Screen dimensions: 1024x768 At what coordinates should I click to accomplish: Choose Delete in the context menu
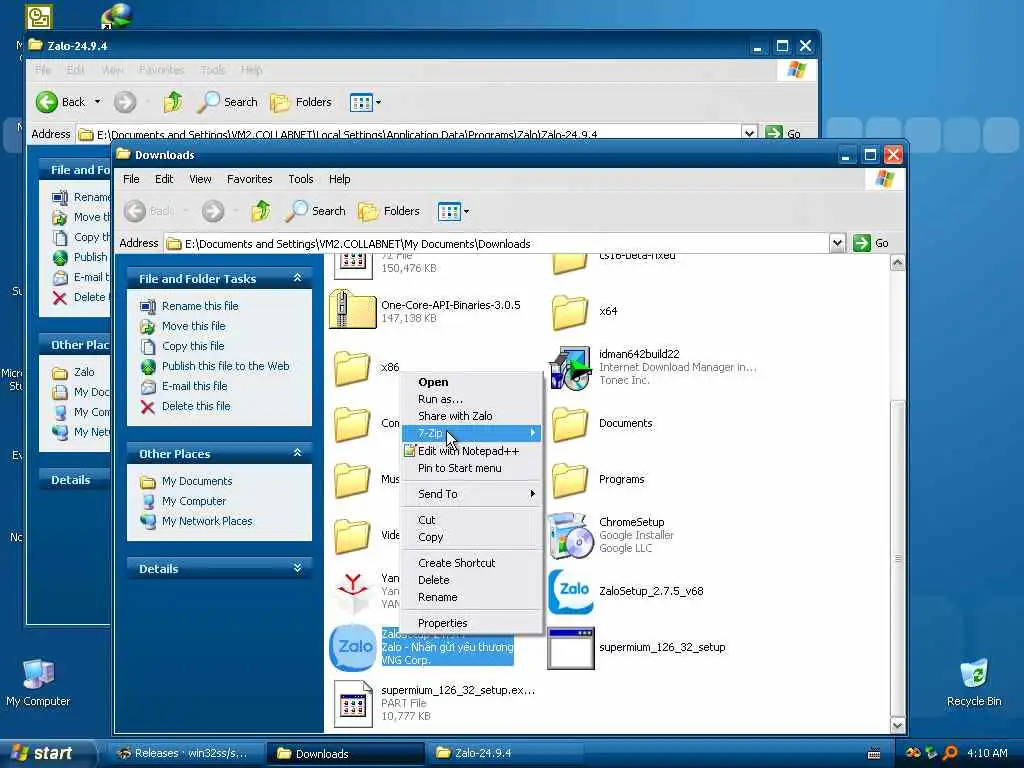click(472, 580)
